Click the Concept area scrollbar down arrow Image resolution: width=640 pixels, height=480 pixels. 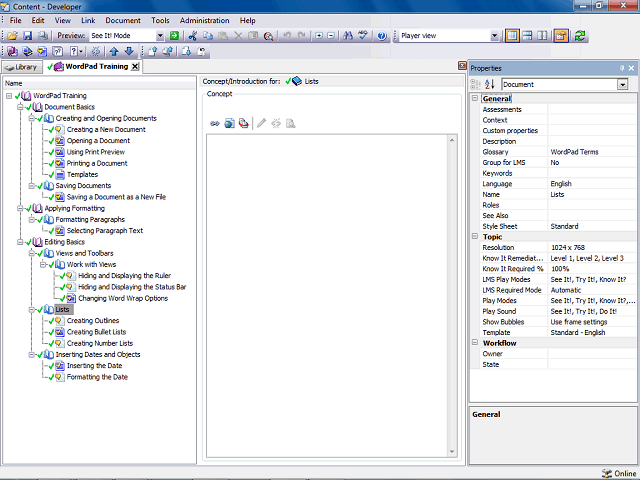(452, 451)
